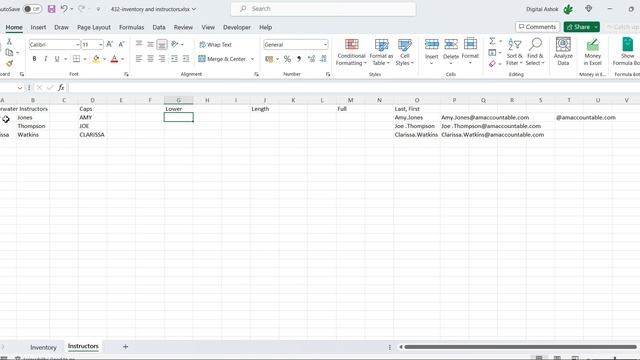Center text horizontally
This screenshot has height=360, width=640.
coord(150,59)
